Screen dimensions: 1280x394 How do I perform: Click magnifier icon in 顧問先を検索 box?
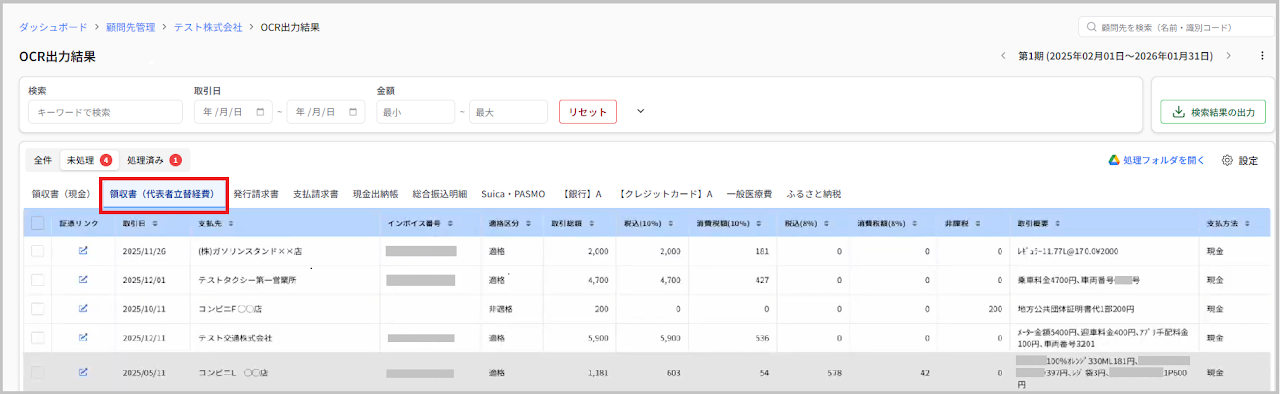pos(1091,27)
